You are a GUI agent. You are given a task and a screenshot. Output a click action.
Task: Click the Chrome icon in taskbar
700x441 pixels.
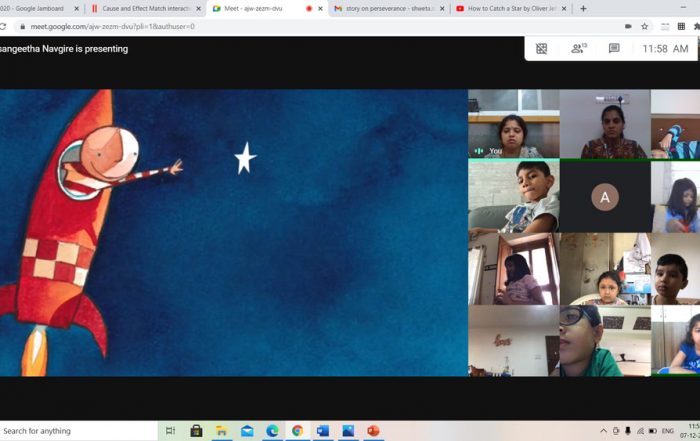tap(297, 431)
